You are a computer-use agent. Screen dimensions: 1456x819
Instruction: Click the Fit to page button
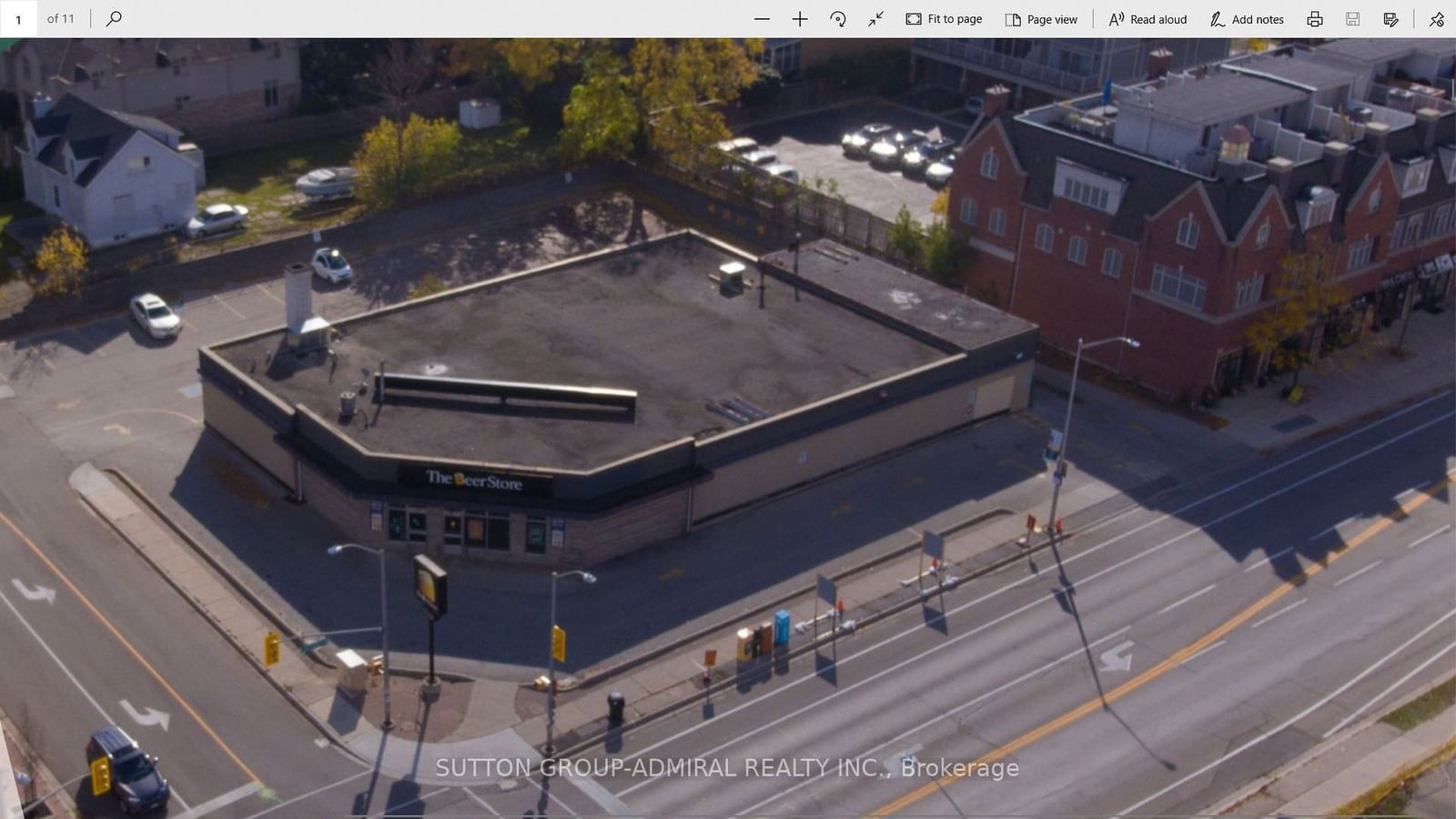pos(944,18)
